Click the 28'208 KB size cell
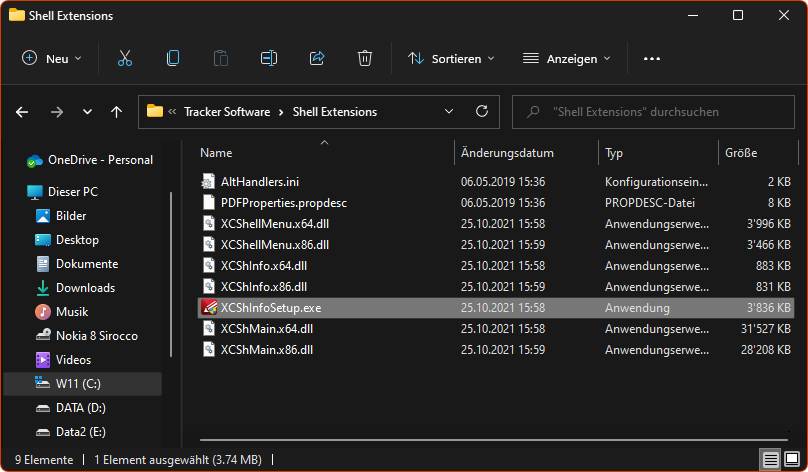Viewport: 808px width, 472px height. pyautogui.click(x=766, y=349)
